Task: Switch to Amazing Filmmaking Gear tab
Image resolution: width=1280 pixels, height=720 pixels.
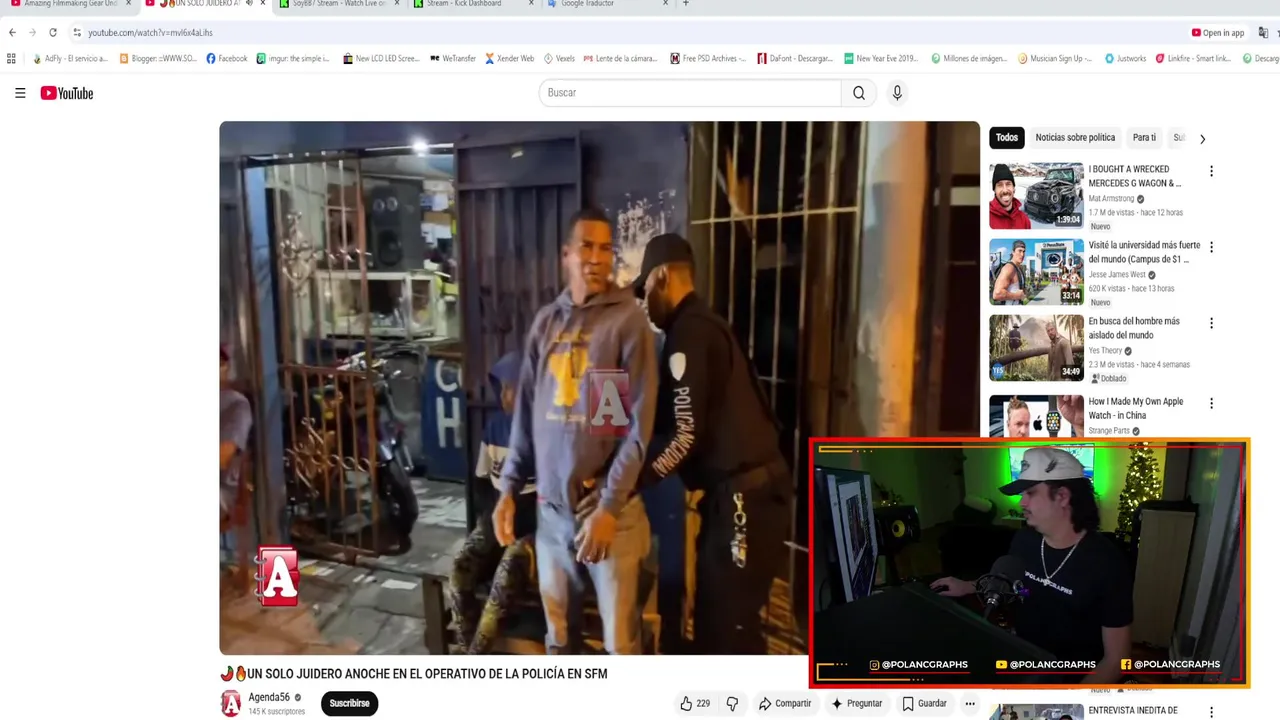Action: click(x=70, y=4)
